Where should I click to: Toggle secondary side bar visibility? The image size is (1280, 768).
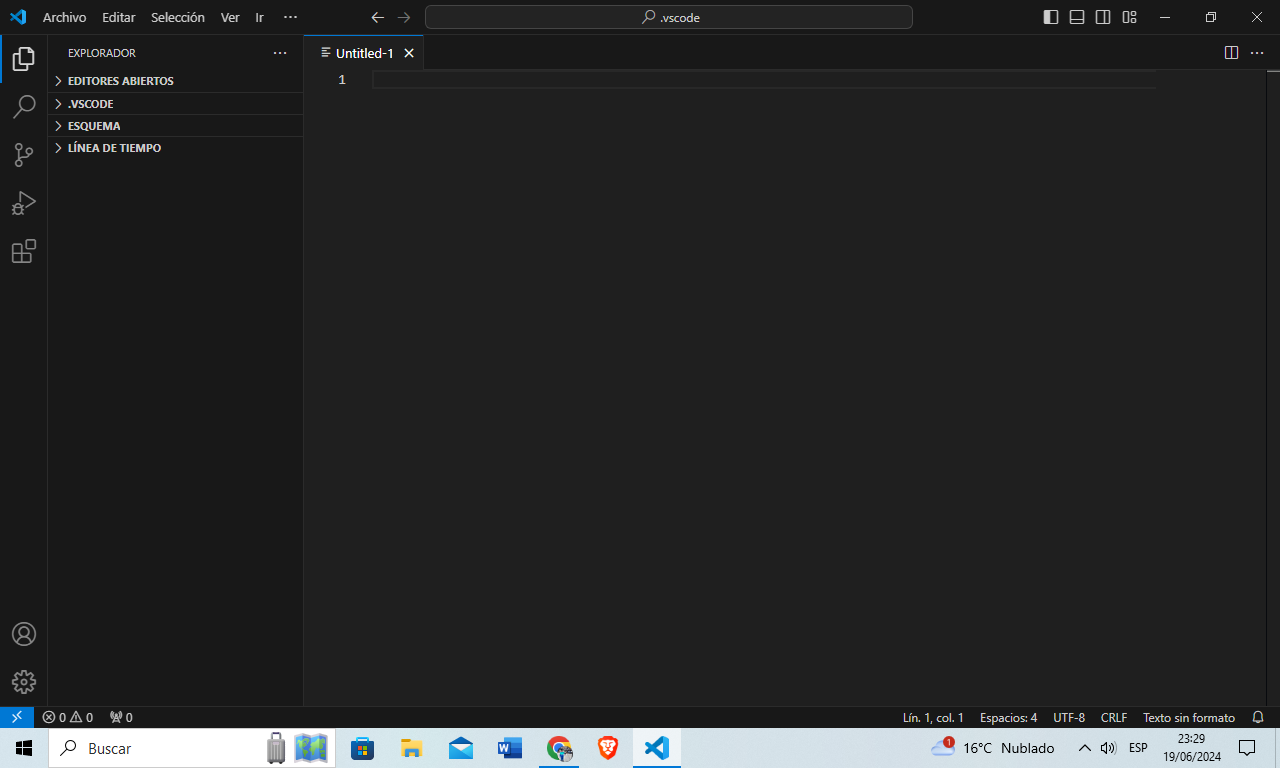coord(1103,17)
